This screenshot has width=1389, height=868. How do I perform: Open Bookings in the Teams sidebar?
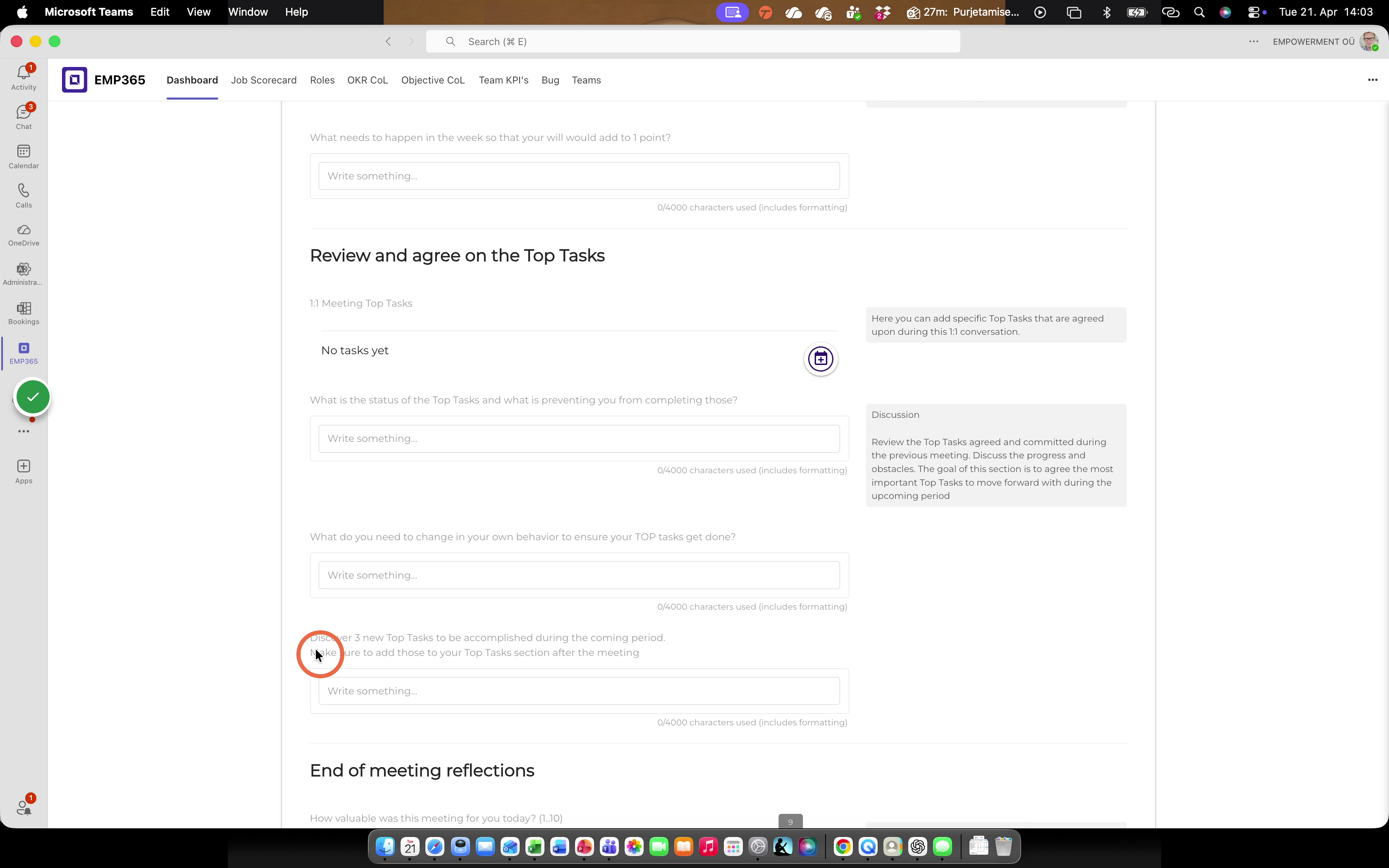(24, 313)
